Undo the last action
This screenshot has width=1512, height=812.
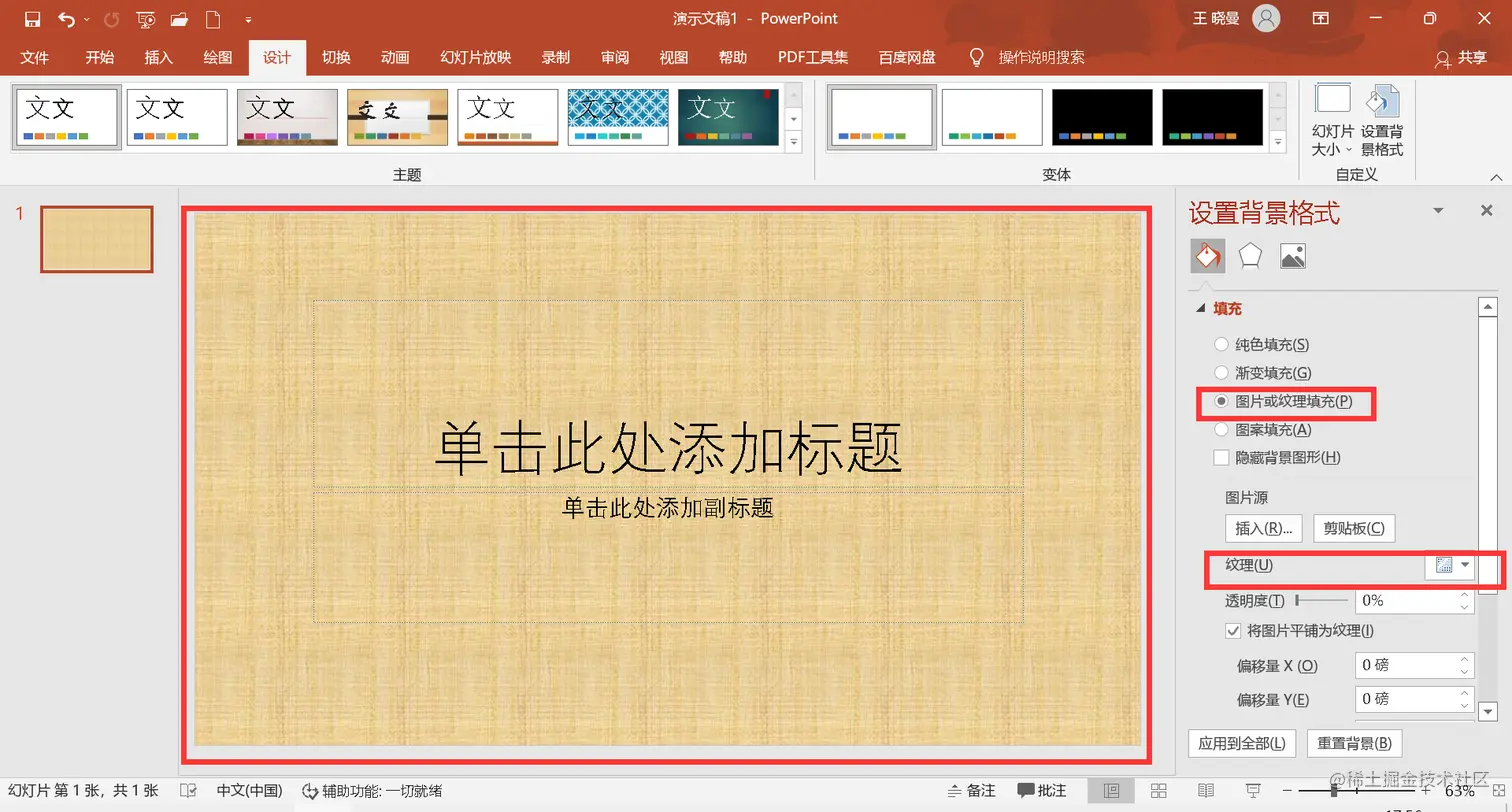(66, 19)
